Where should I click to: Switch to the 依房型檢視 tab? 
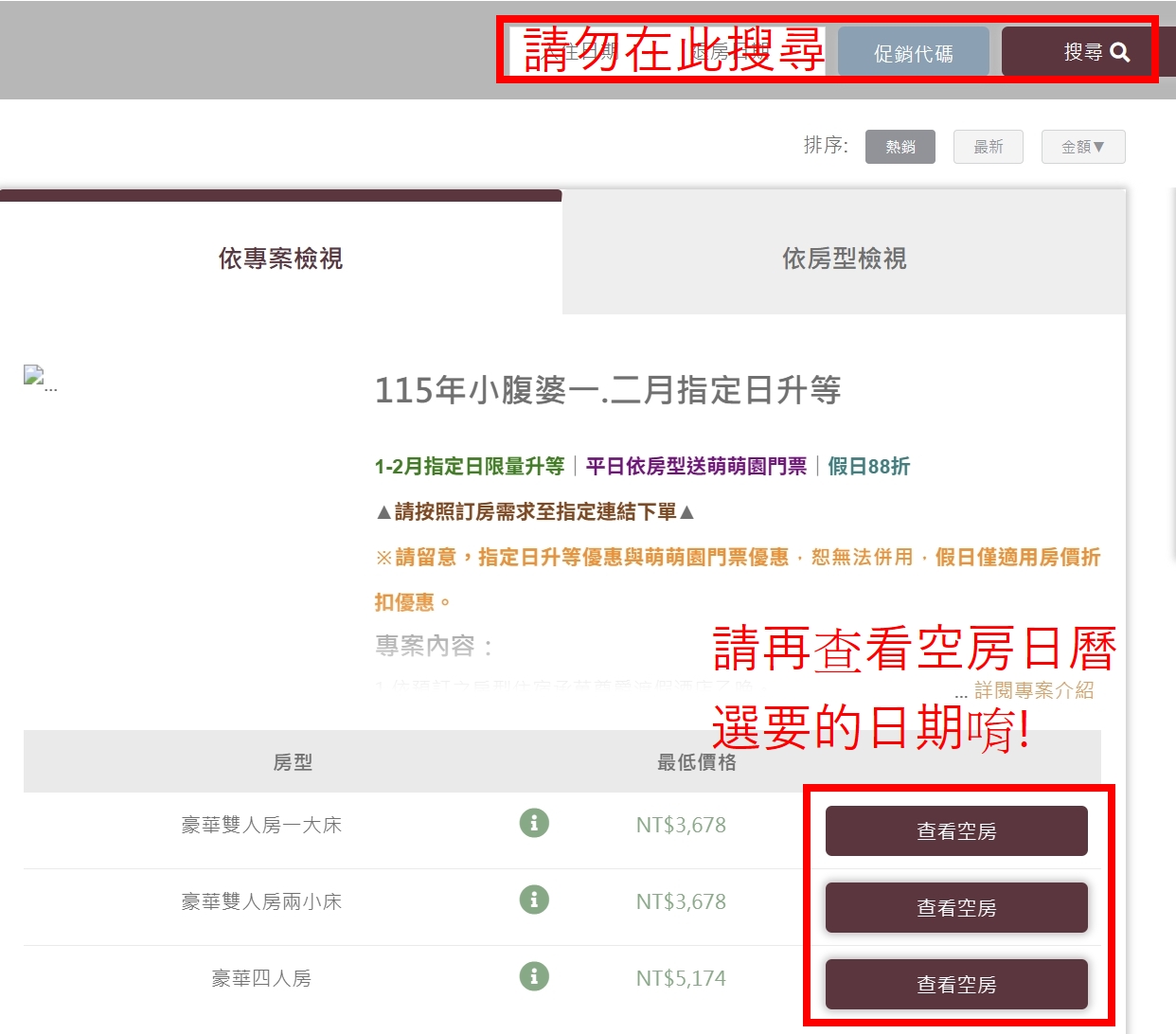[844, 259]
